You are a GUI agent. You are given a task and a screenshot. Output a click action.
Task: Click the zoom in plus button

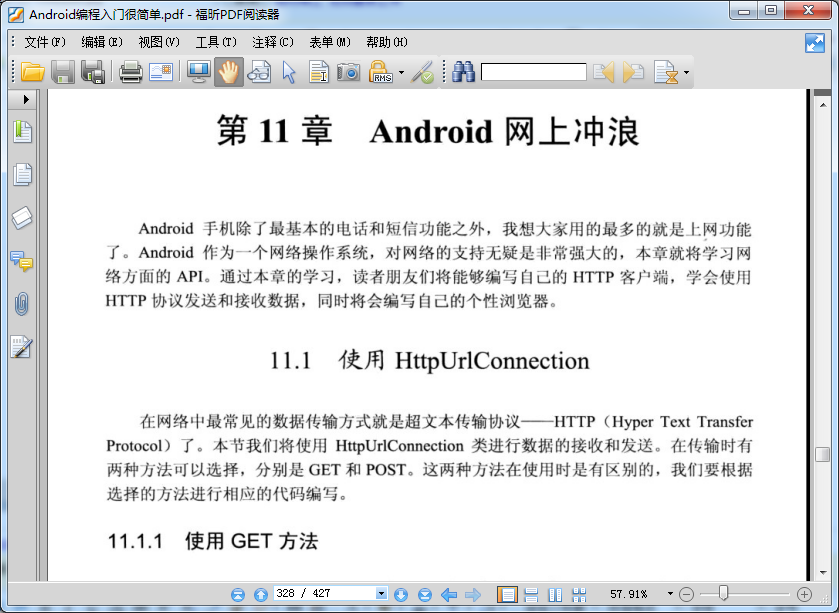pyautogui.click(x=804, y=594)
